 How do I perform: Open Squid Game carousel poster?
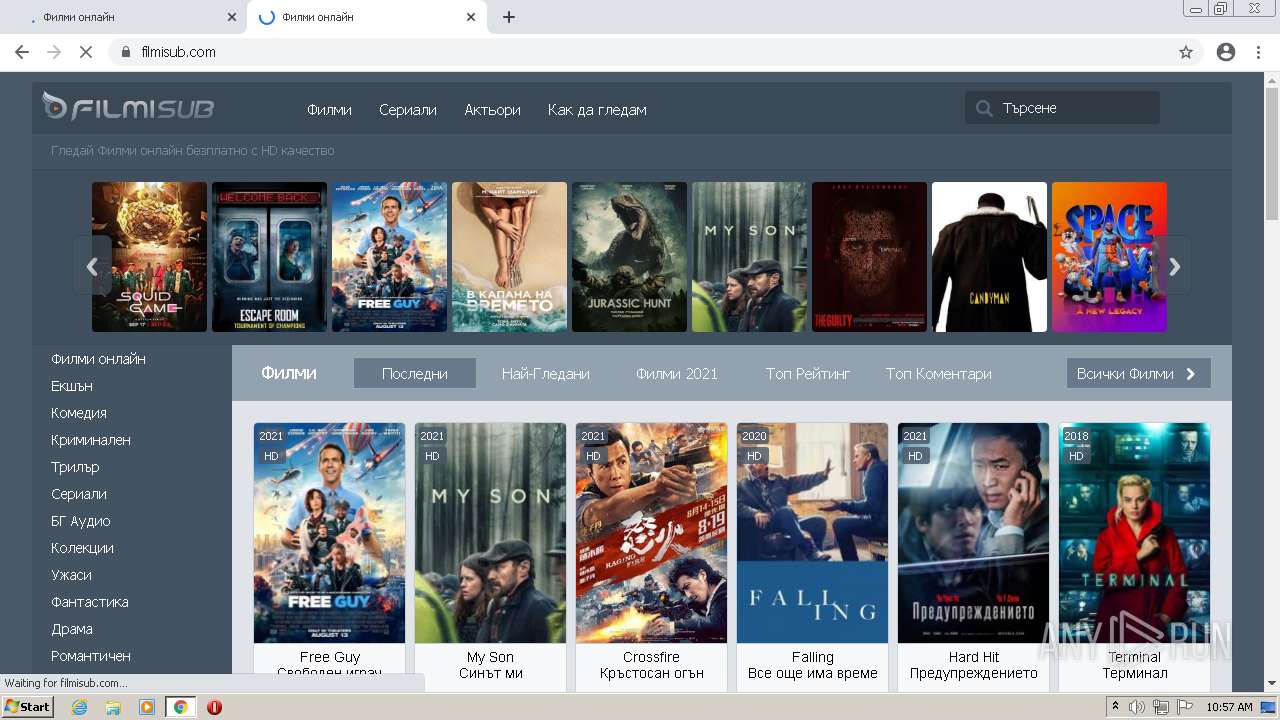click(149, 257)
